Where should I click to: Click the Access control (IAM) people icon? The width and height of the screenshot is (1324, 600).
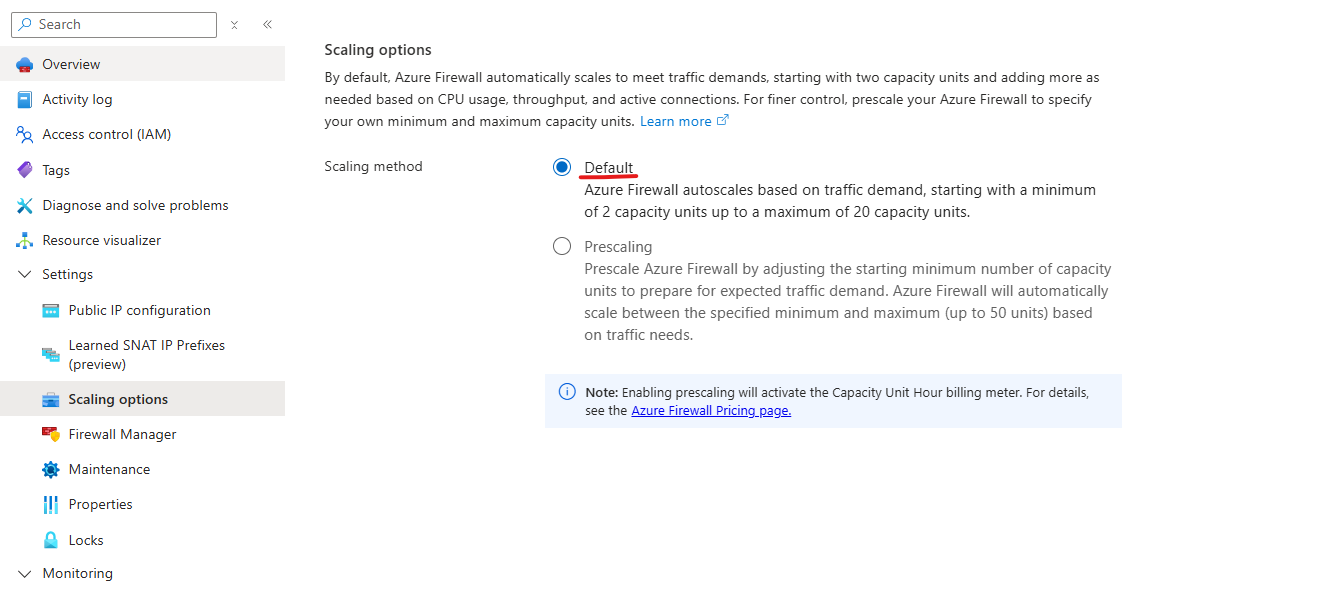pos(25,135)
